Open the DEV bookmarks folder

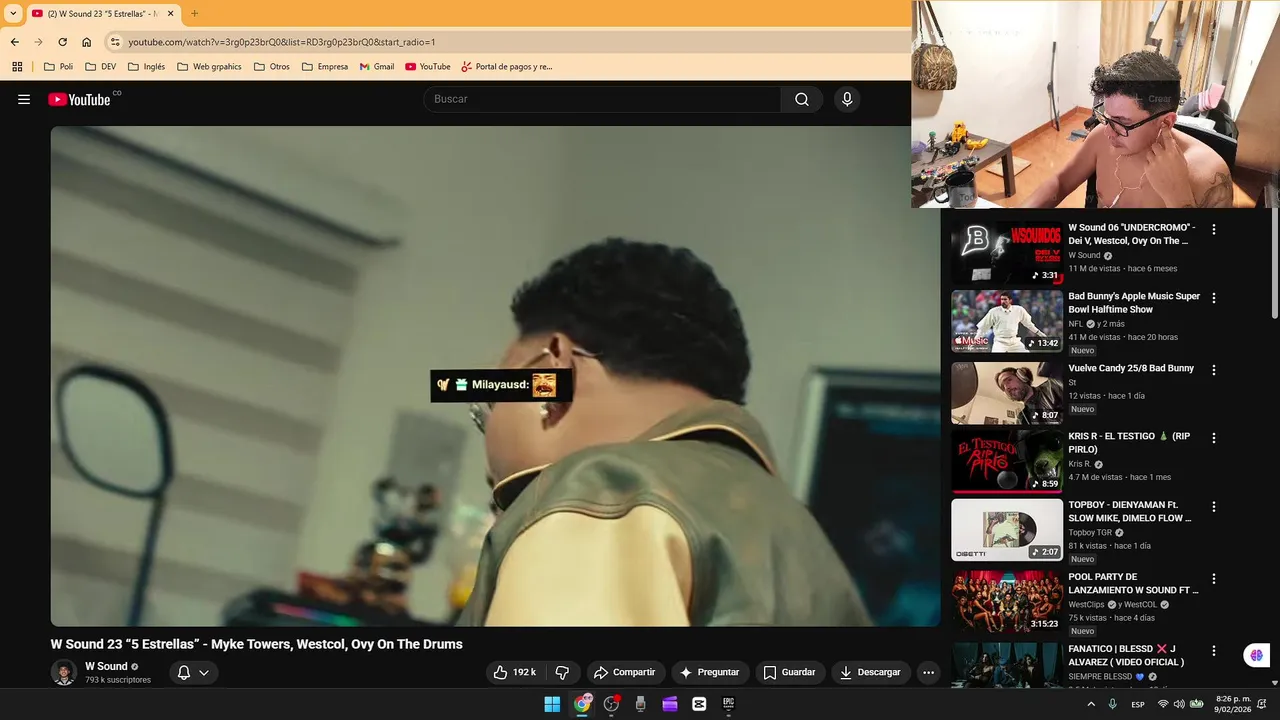tap(101, 67)
